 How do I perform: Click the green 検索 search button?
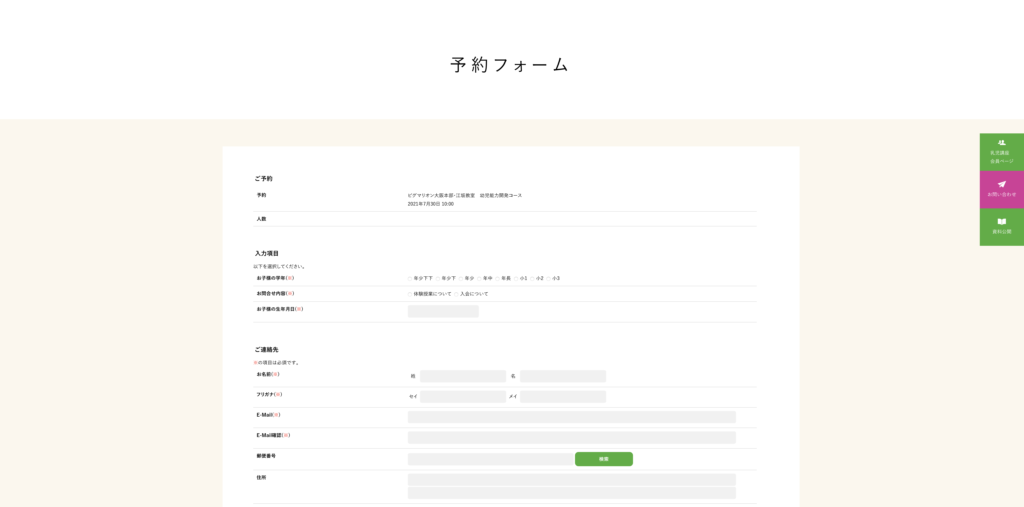(603, 459)
